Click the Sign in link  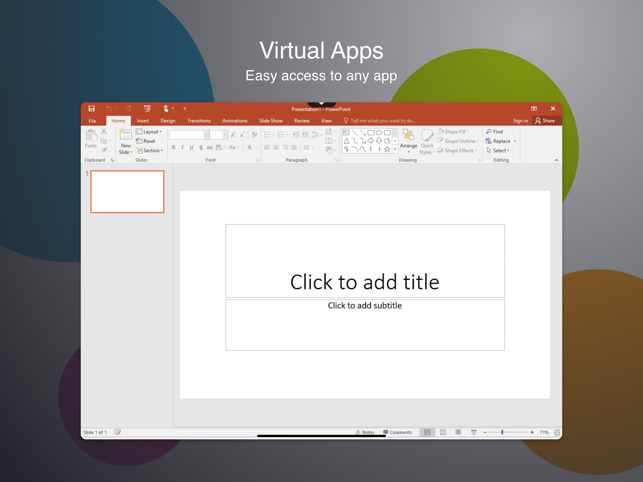(520, 121)
